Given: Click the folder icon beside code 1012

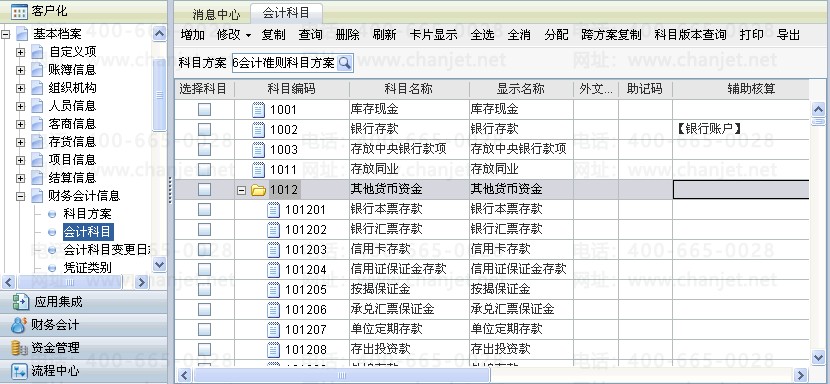Looking at the screenshot, I should [x=258, y=190].
